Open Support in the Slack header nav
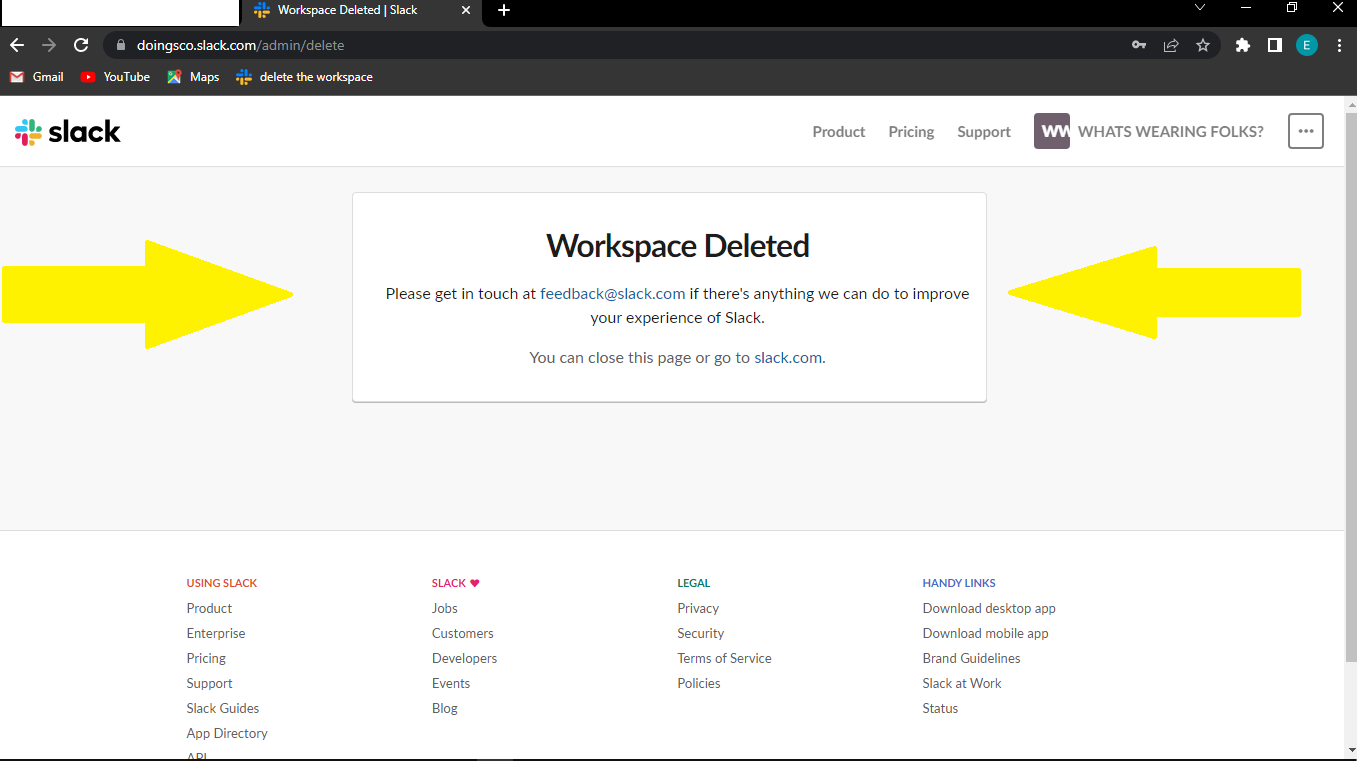 pos(984,132)
